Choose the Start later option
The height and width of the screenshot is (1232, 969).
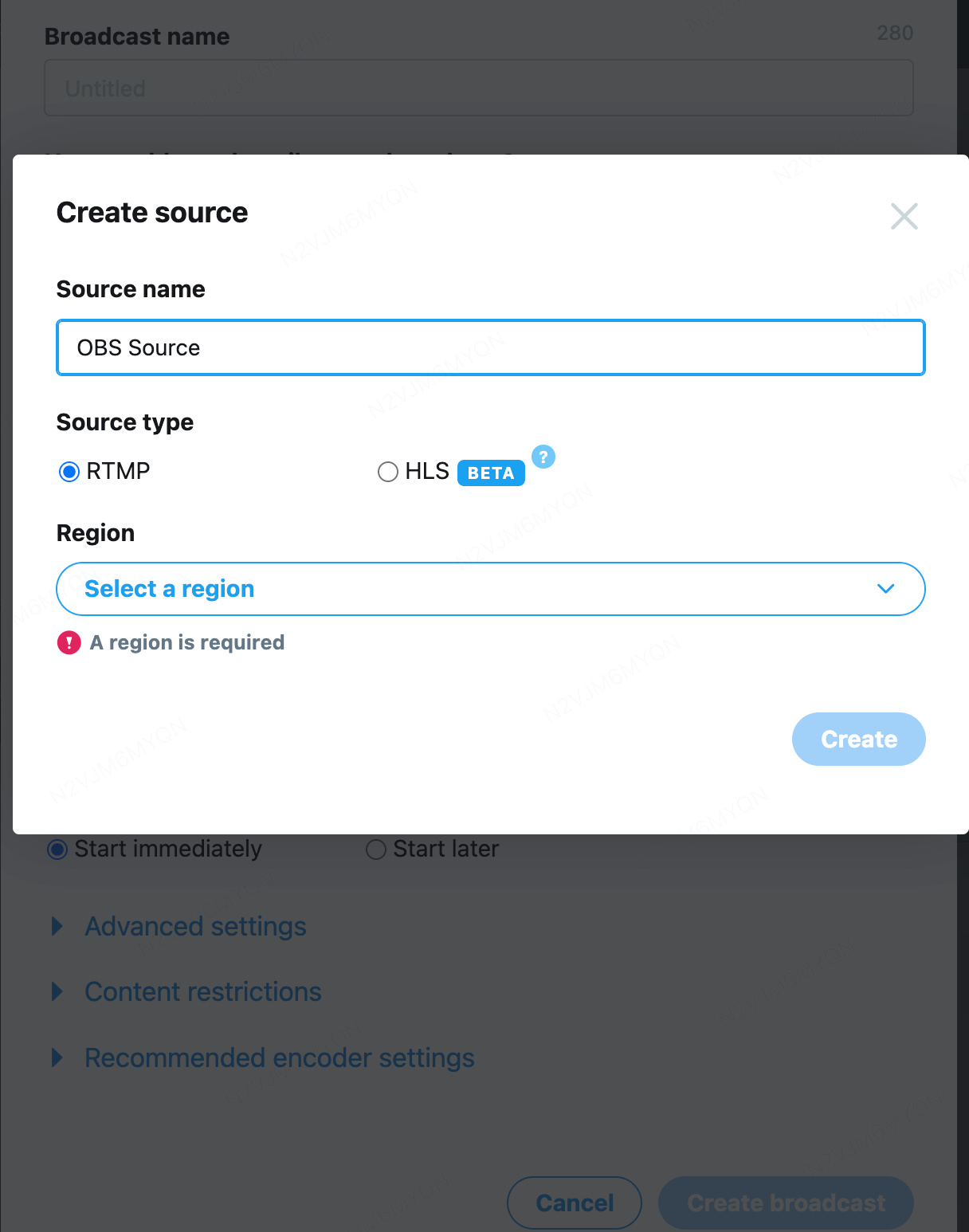click(376, 849)
